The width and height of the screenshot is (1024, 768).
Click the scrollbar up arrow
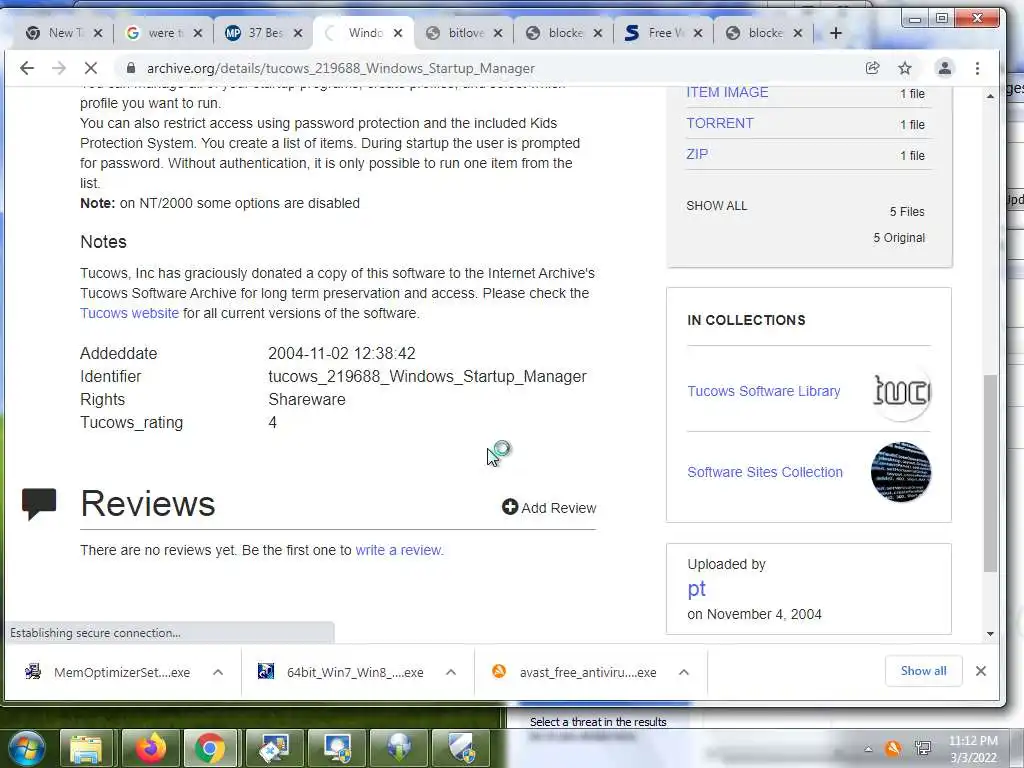(x=990, y=96)
